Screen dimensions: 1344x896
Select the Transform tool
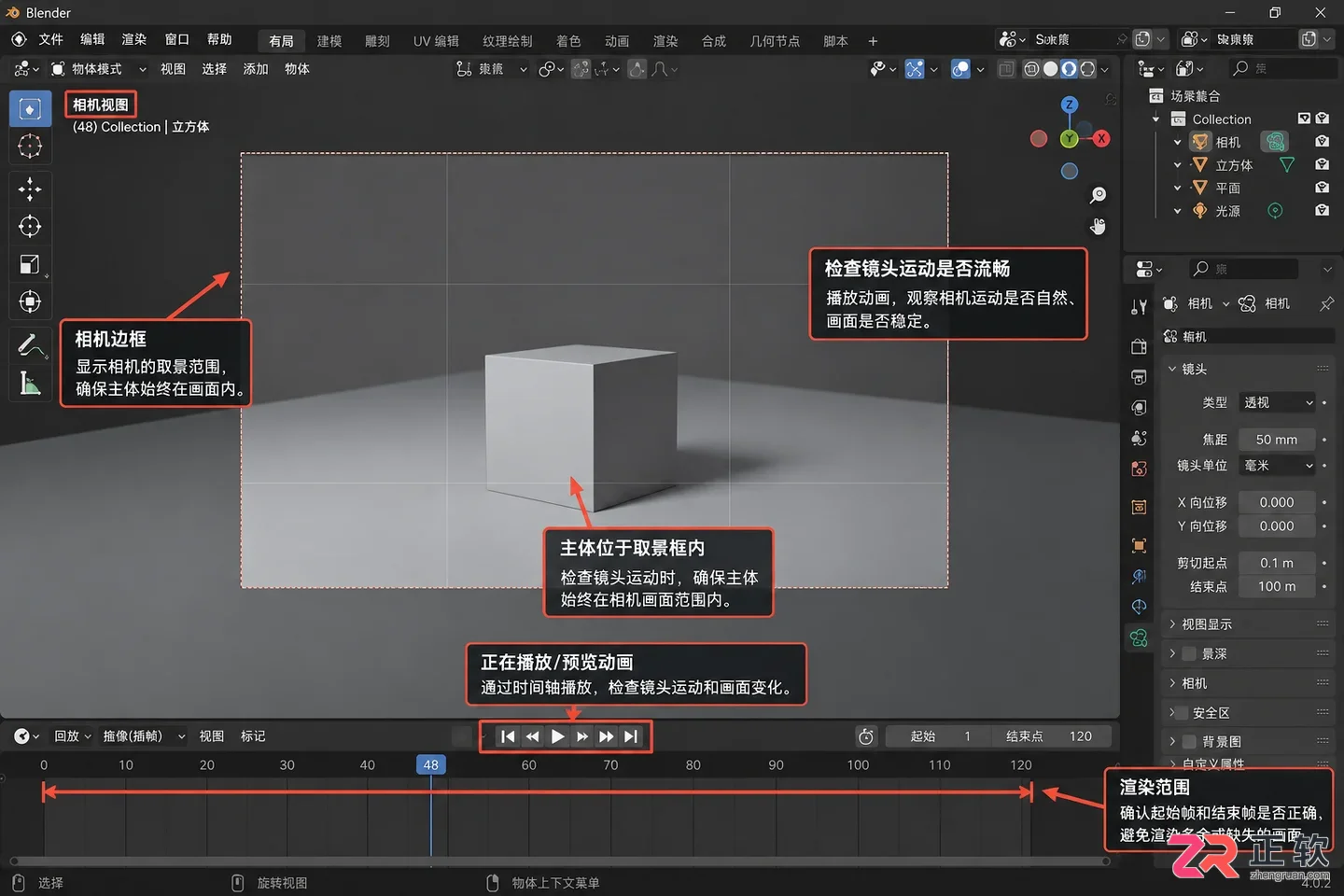pos(30,301)
